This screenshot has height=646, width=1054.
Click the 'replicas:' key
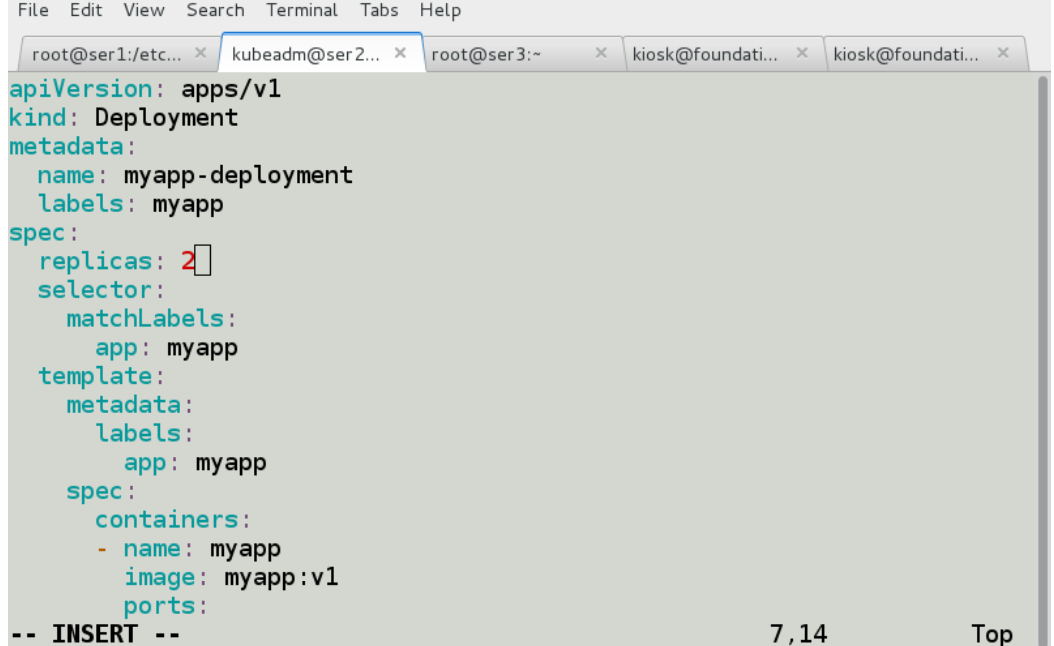pyautogui.click(x=101, y=261)
